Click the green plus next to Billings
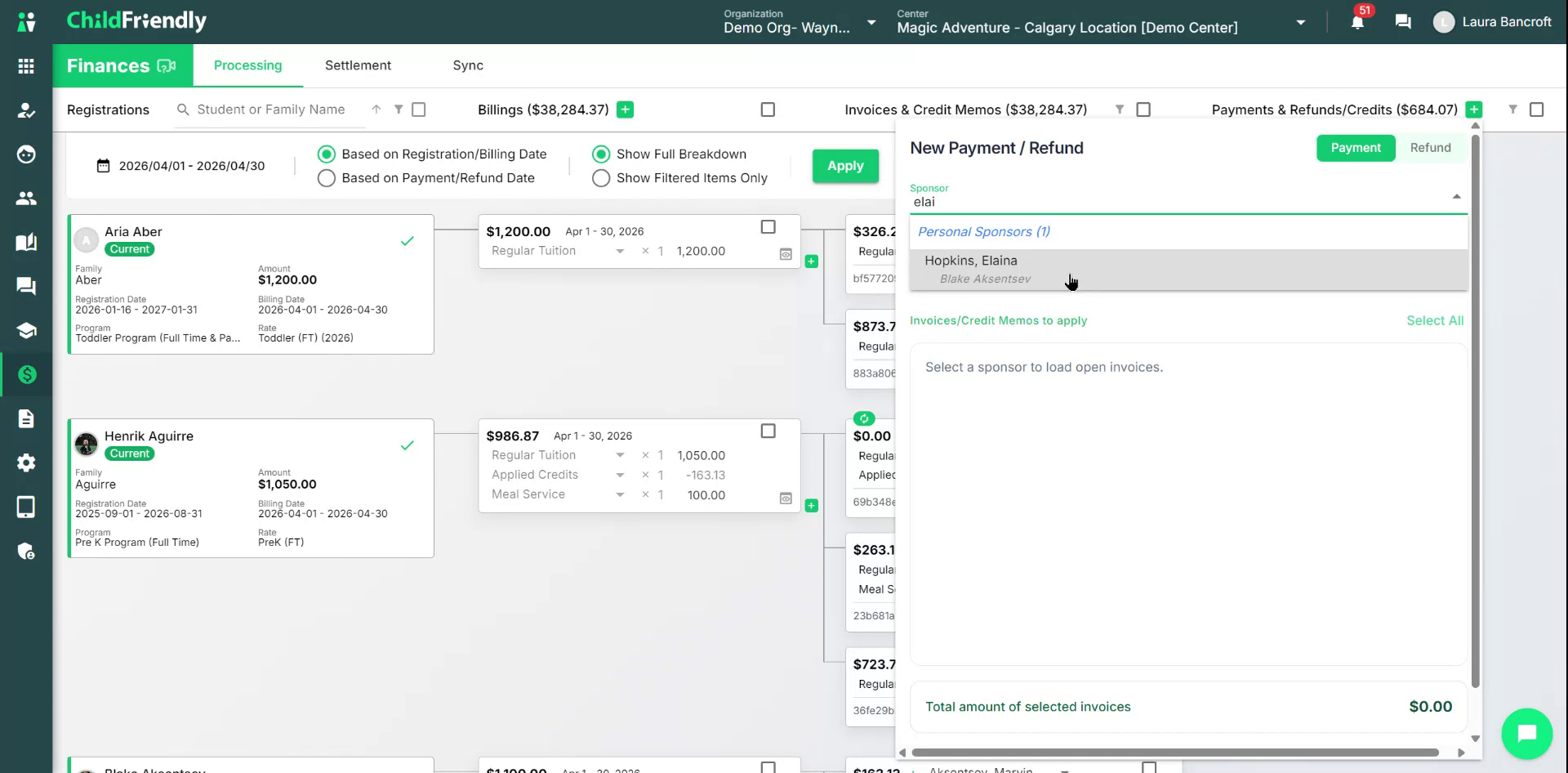 pos(626,109)
